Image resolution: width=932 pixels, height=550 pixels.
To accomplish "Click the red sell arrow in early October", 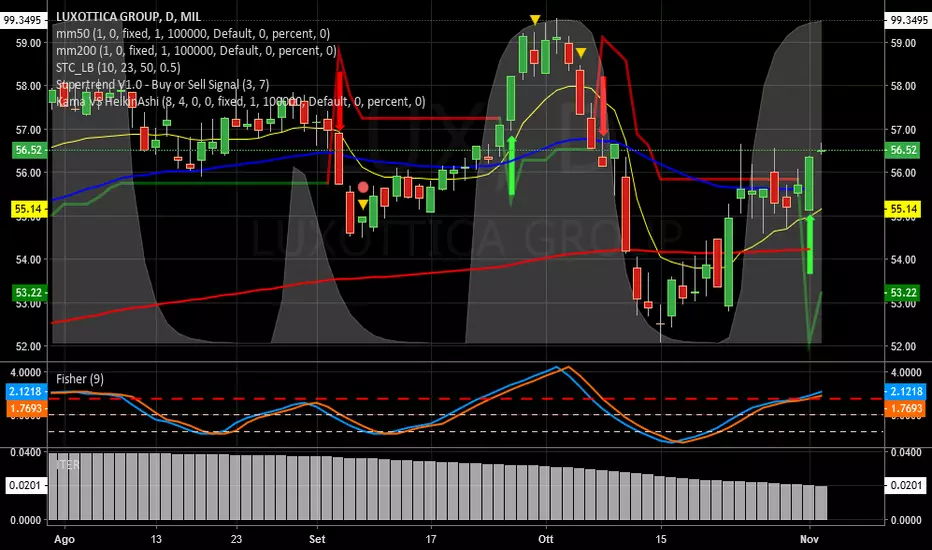I will point(603,107).
